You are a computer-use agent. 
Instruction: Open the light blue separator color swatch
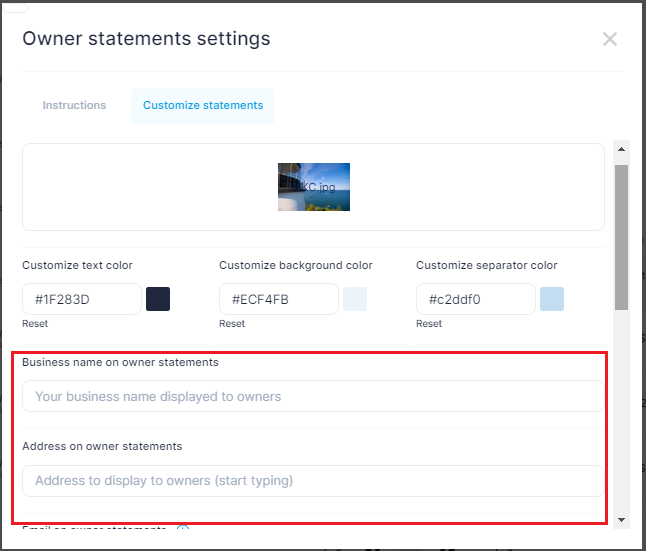coord(552,299)
